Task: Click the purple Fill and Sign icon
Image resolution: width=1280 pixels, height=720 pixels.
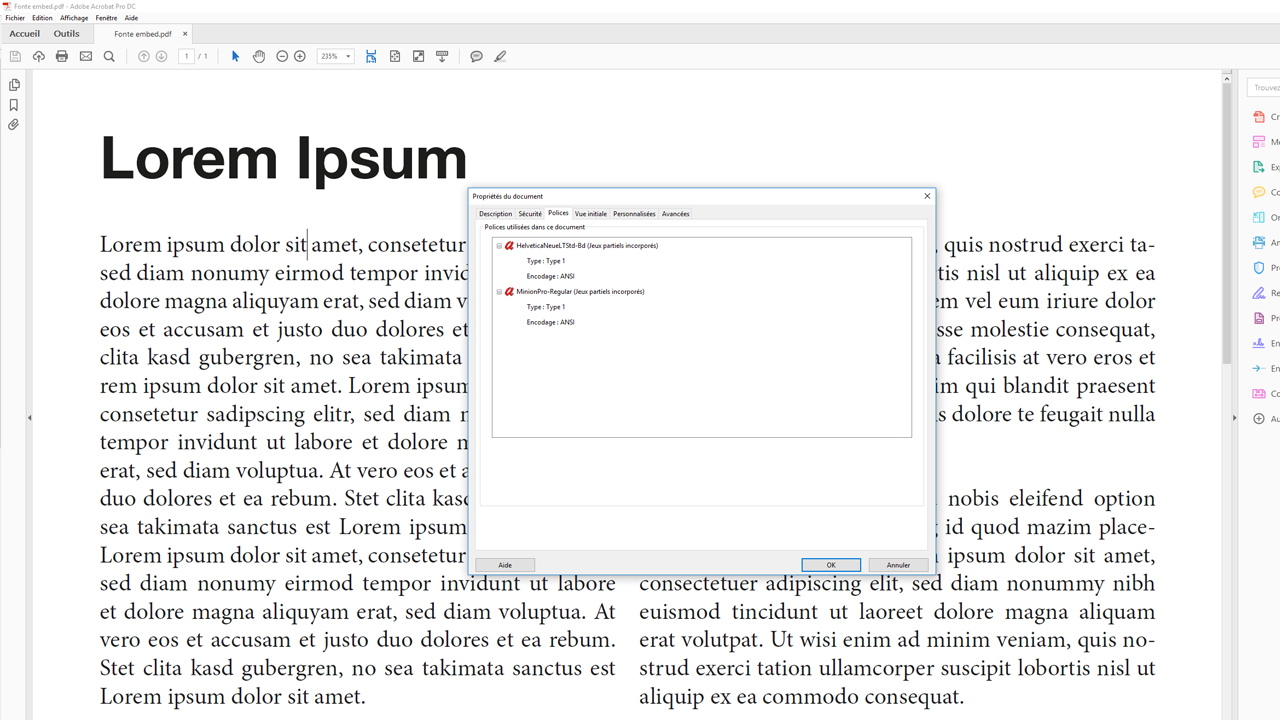Action: coord(1259,293)
